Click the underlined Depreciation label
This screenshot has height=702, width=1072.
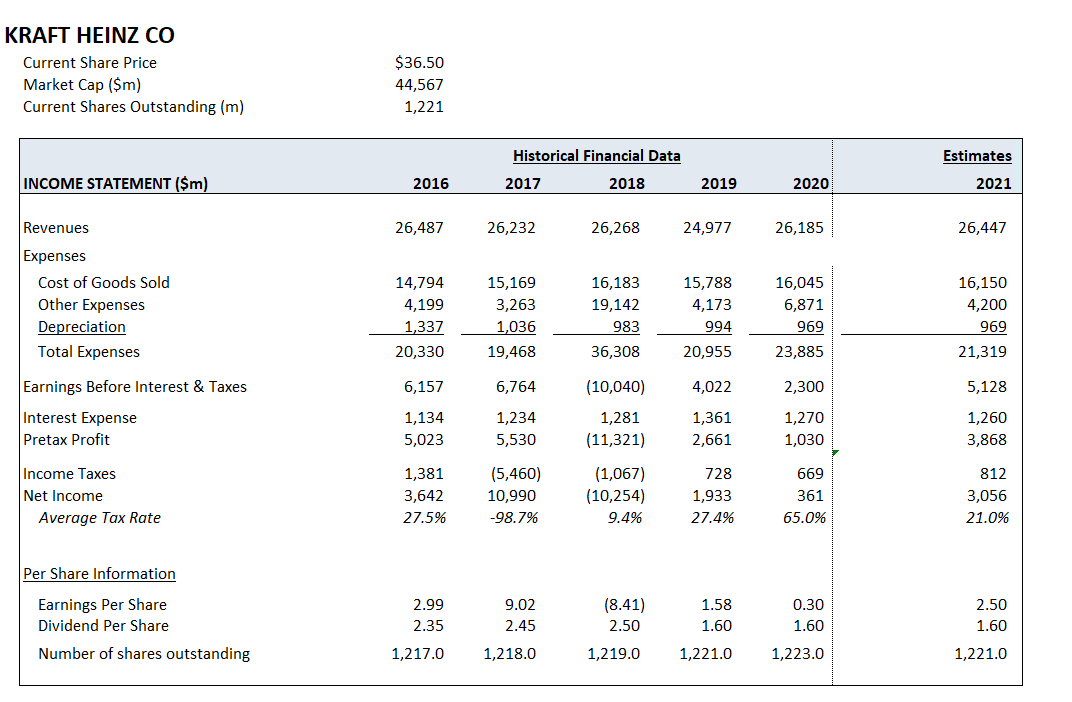point(82,327)
